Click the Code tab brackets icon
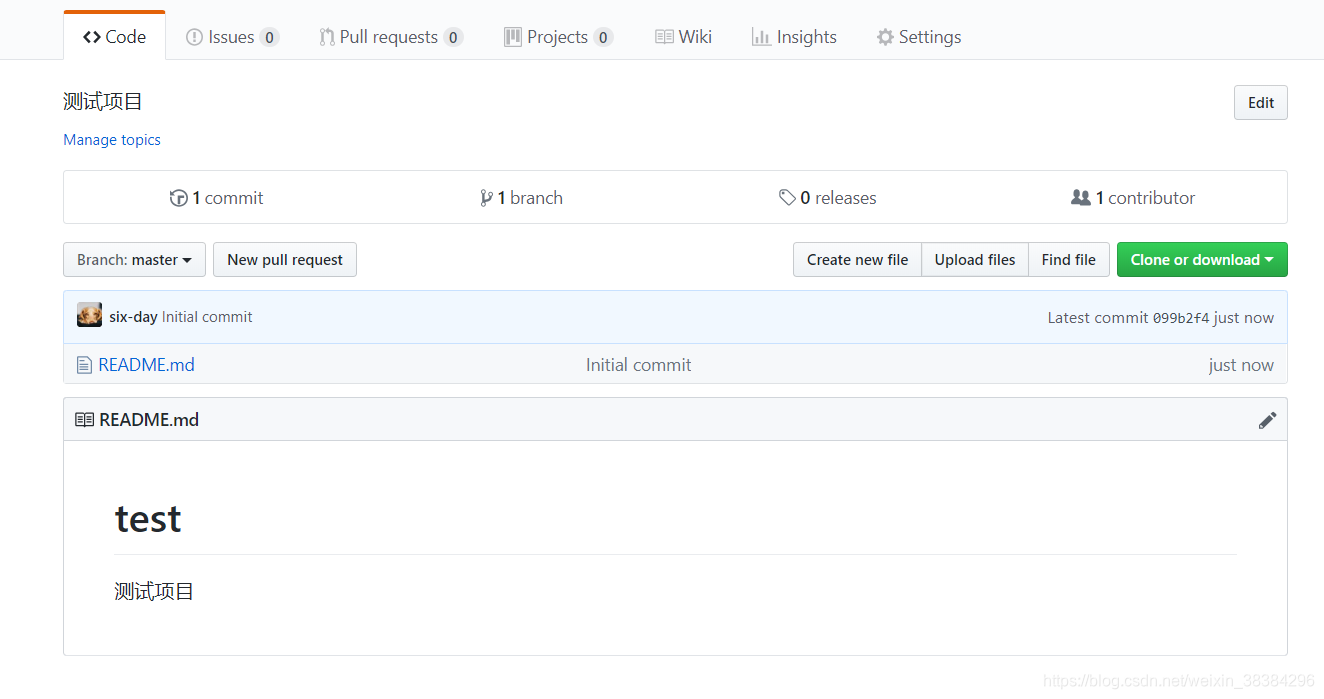1324x699 pixels. pyautogui.click(x=92, y=37)
